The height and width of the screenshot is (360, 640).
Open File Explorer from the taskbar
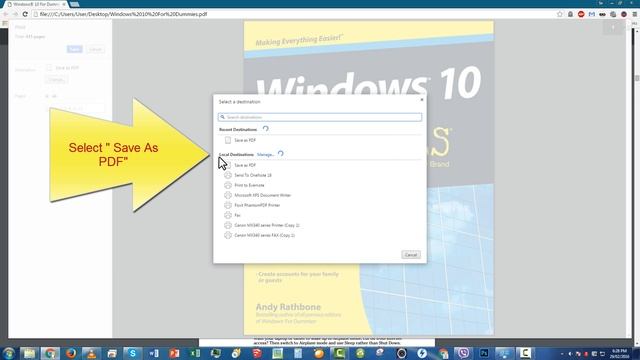(x=29, y=353)
